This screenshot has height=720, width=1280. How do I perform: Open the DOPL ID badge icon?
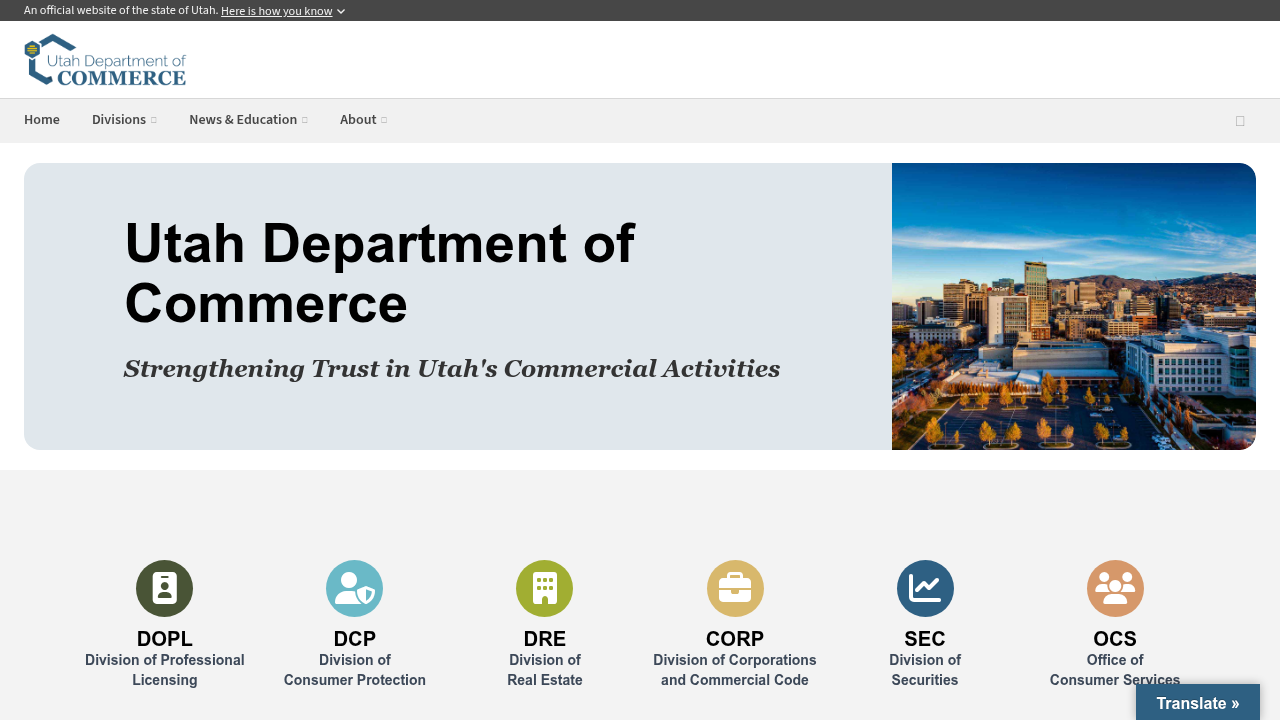click(164, 588)
